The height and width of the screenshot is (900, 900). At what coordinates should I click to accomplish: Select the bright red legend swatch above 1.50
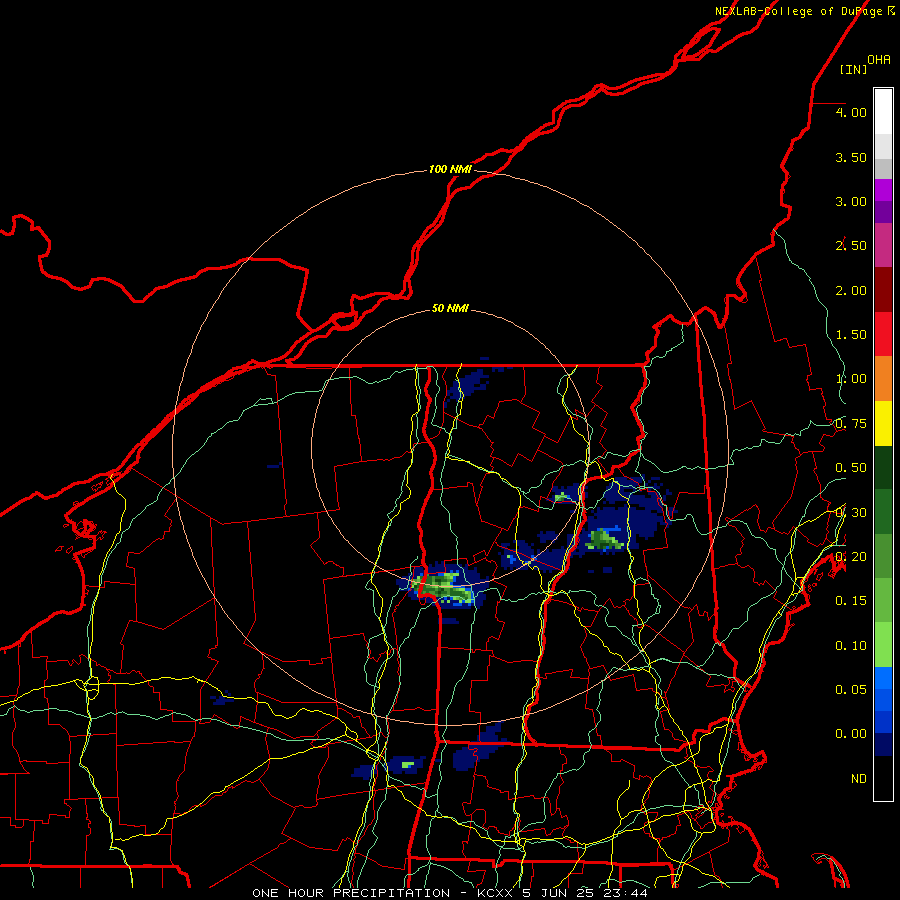coord(883,334)
